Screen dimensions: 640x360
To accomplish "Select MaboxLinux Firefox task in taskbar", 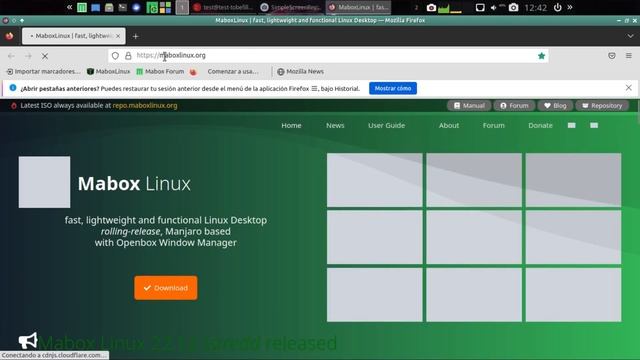I will [359, 7].
